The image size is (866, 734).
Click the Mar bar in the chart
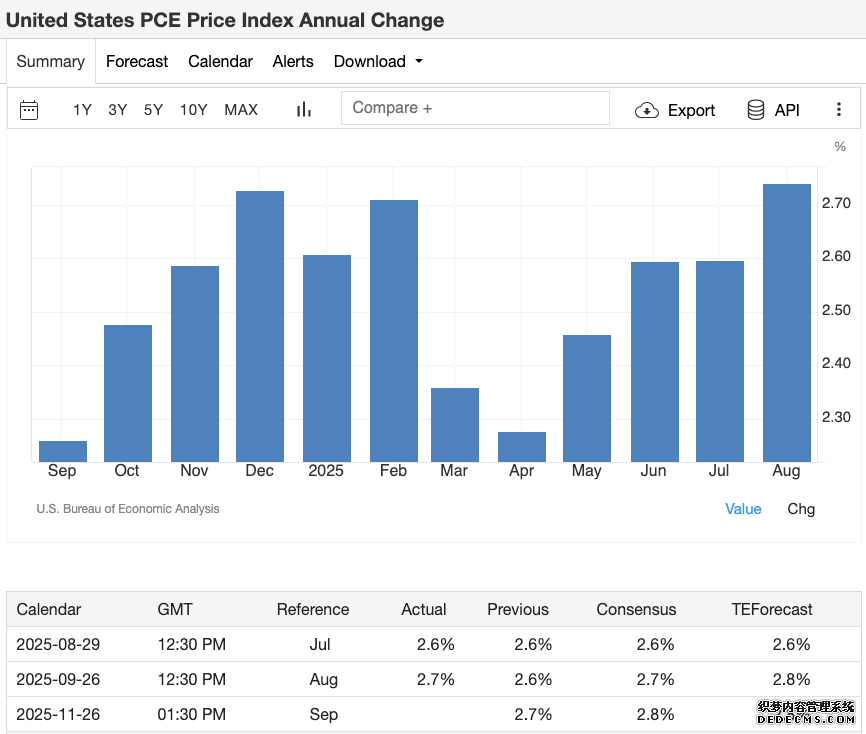(x=455, y=425)
